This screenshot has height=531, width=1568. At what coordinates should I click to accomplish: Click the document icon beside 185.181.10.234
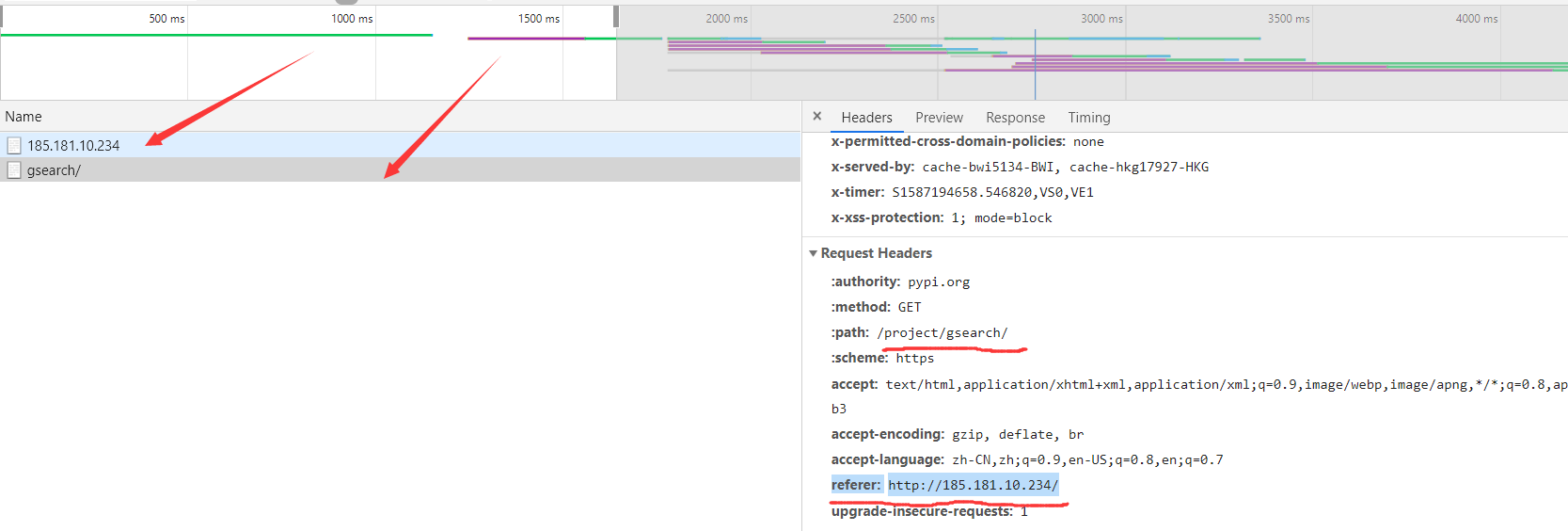(x=14, y=145)
